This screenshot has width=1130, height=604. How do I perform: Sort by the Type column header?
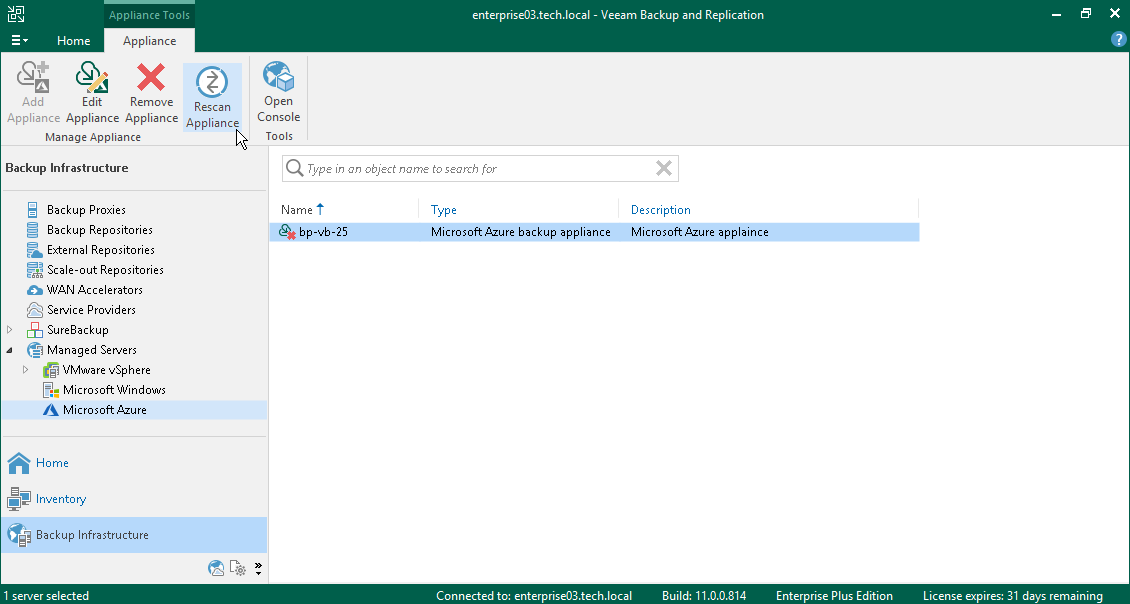[444, 210]
